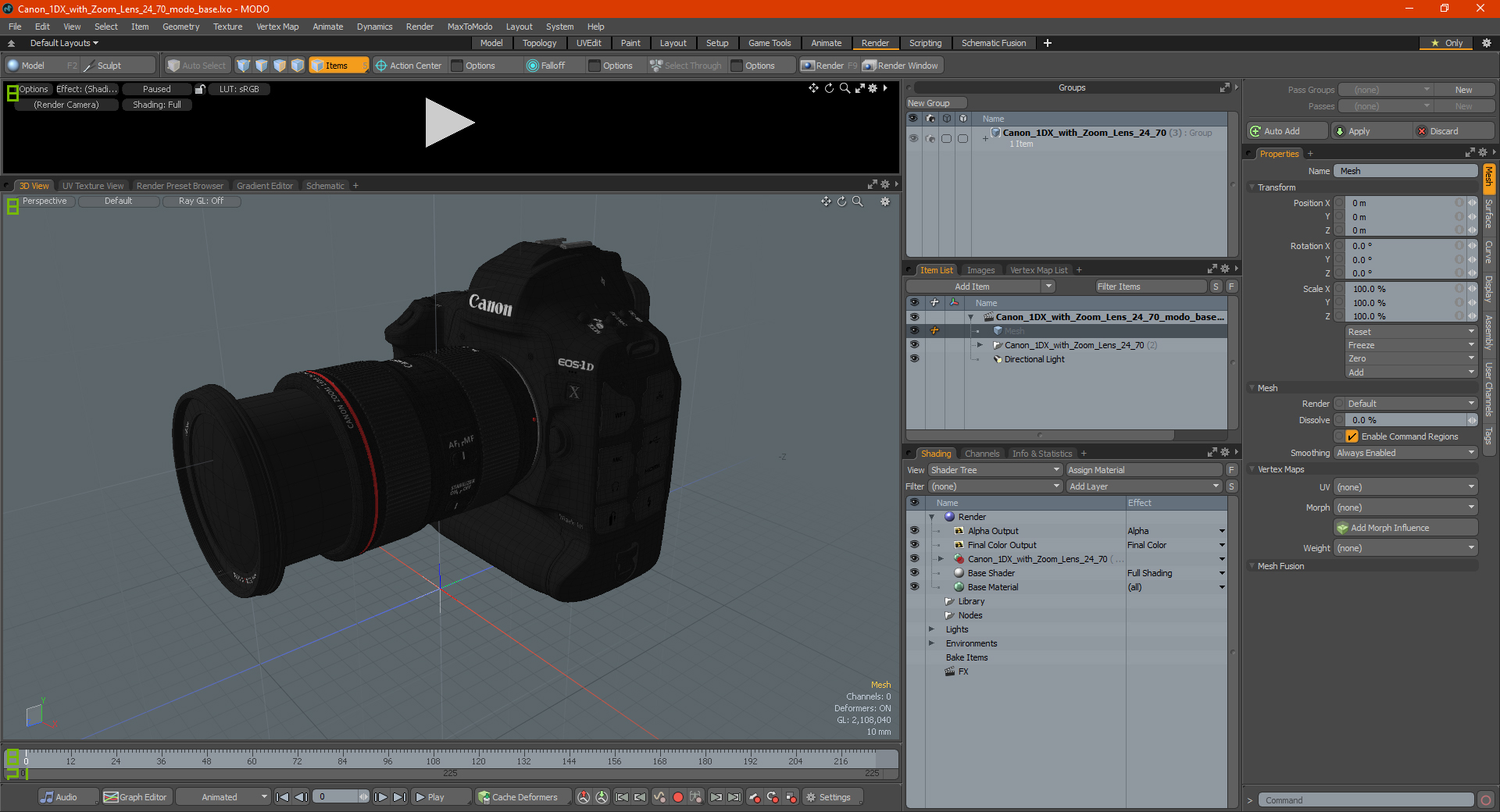Open the Action Center tool
This screenshot has width=1500, height=812.
[x=409, y=66]
